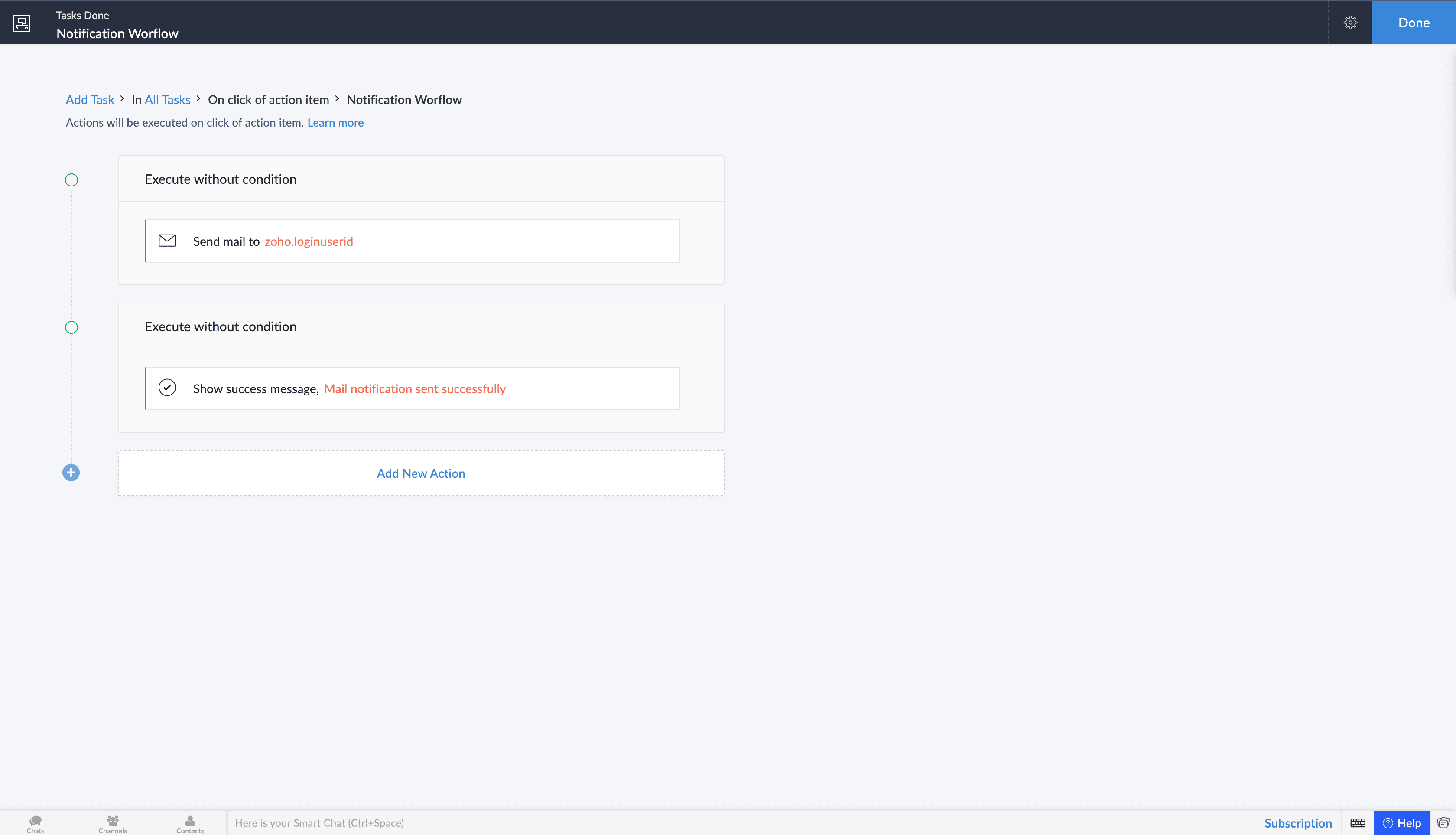Expand second Execute without condition header

coord(221,327)
